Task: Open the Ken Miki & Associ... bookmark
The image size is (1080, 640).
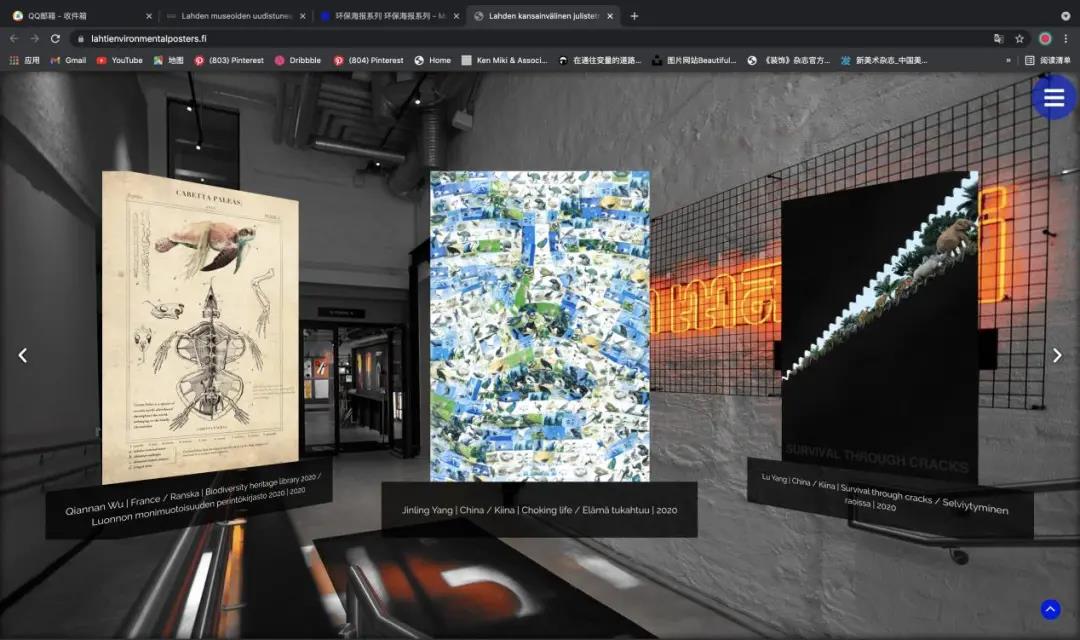Action: pos(505,61)
